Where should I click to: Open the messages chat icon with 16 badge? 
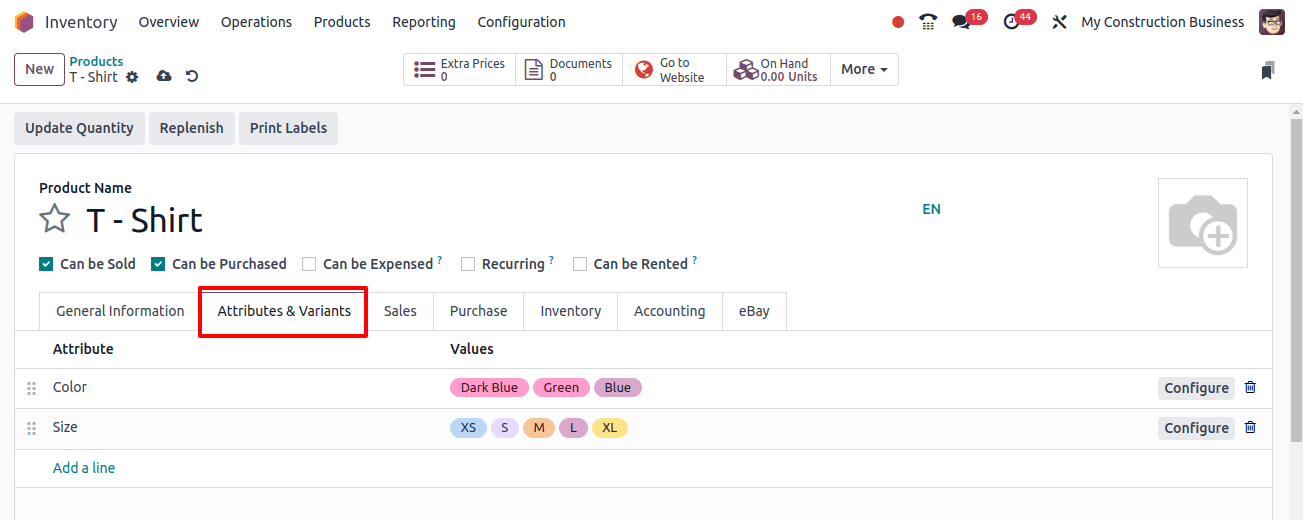(x=962, y=22)
